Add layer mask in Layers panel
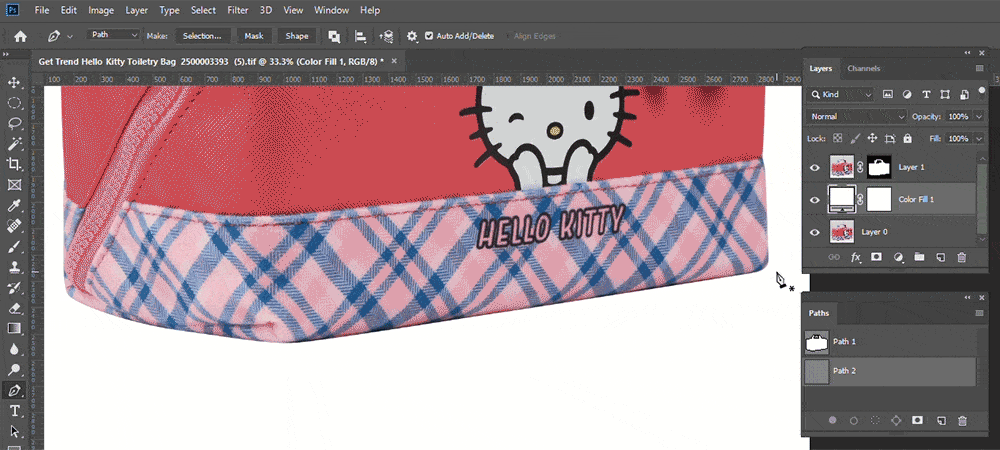 pos(877,258)
